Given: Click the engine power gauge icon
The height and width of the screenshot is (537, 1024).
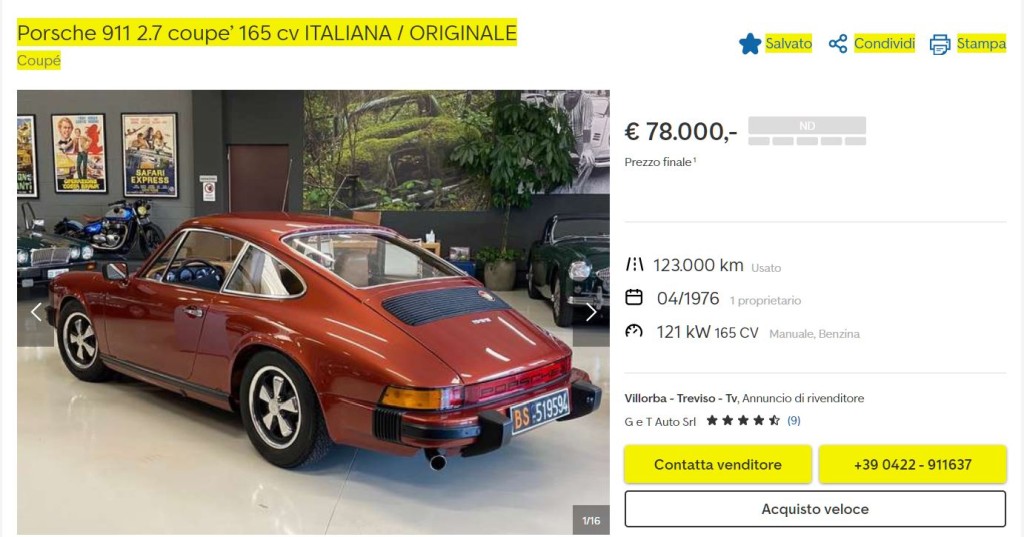Looking at the screenshot, I should [634, 331].
